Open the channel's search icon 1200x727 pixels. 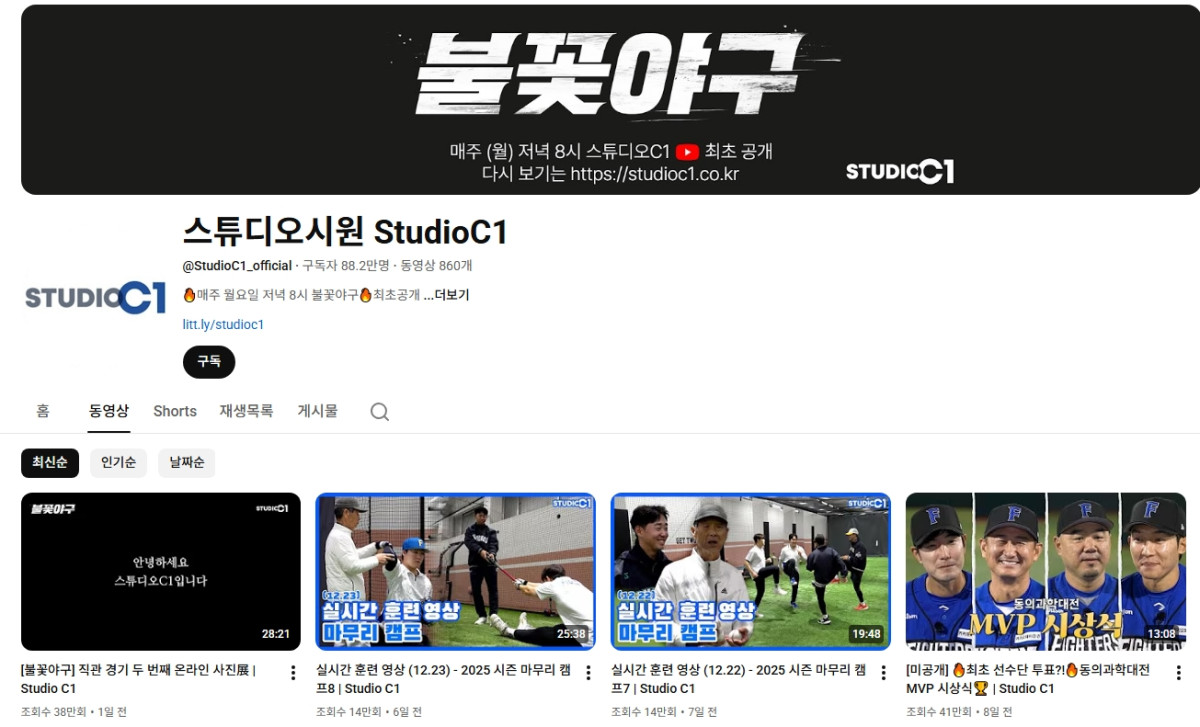click(x=379, y=411)
